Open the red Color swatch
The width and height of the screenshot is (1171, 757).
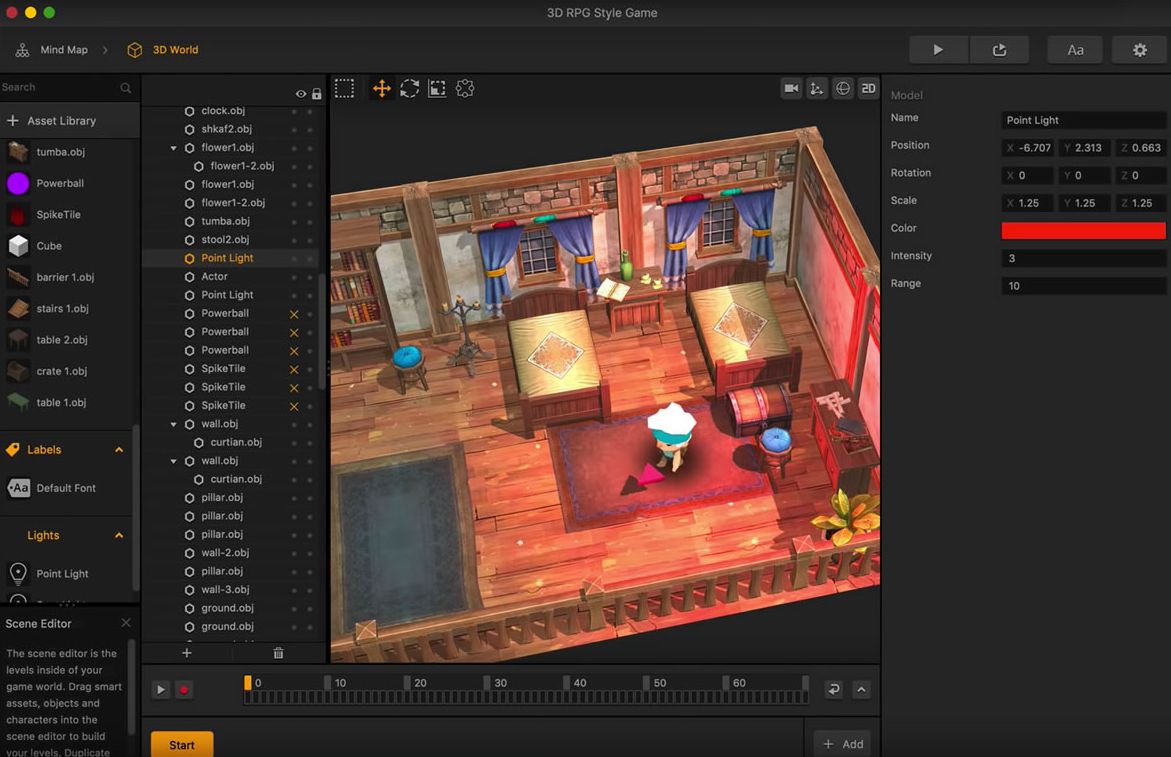[1083, 231]
